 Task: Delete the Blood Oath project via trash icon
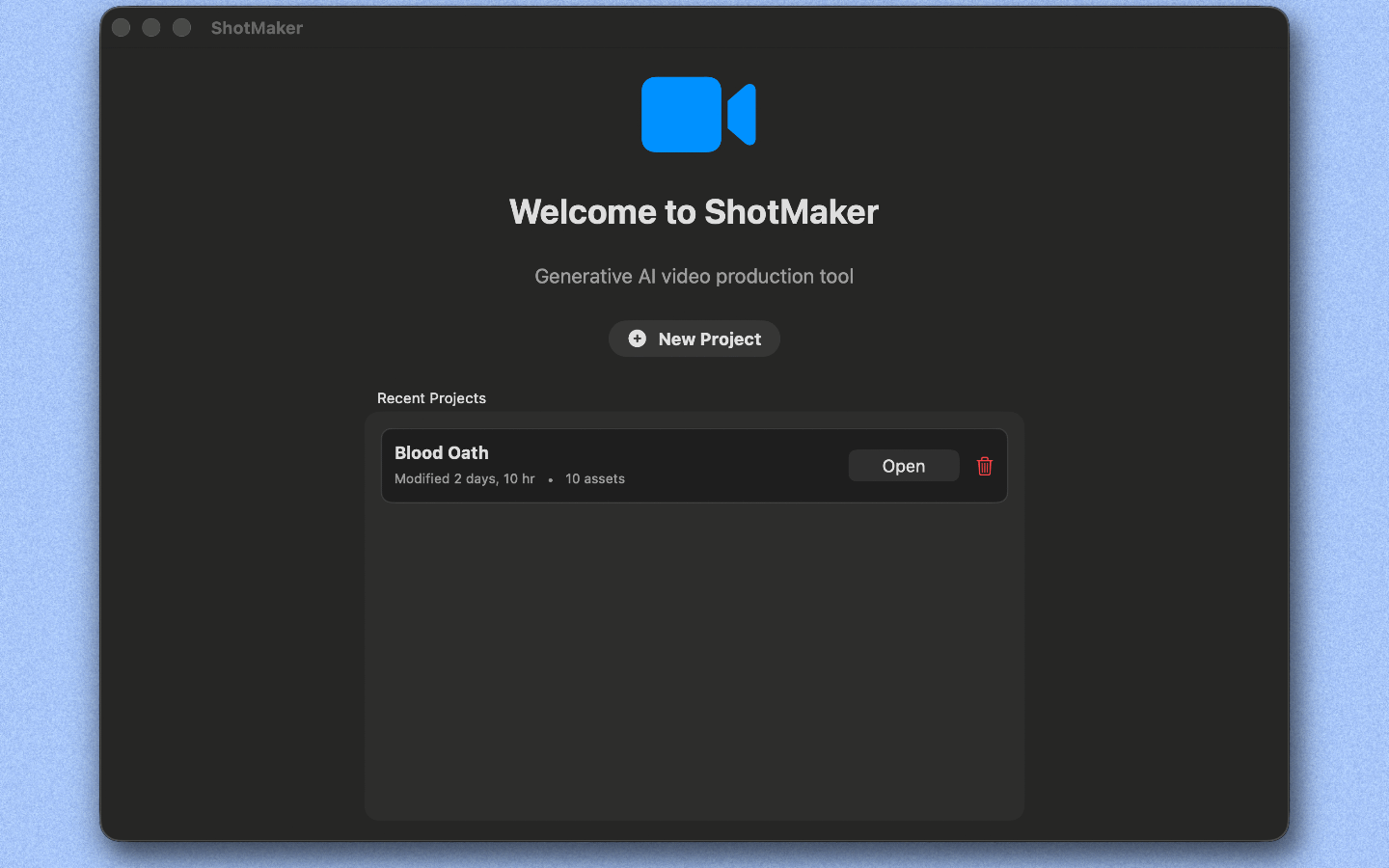click(984, 466)
